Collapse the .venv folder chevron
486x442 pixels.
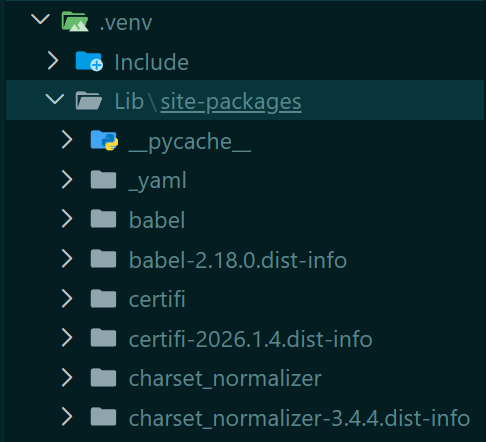(40, 19)
